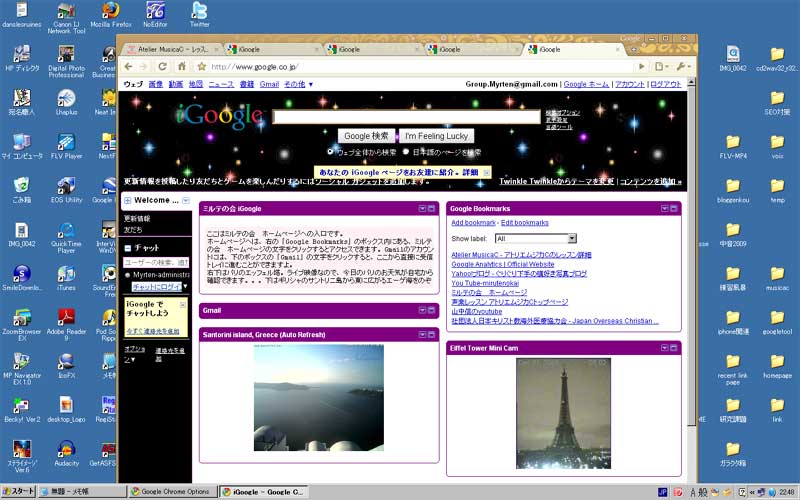Image resolution: width=800 pixels, height=500 pixels.
Task: Open the You Tube-mirutenokai bookmark
Action: 485,283
